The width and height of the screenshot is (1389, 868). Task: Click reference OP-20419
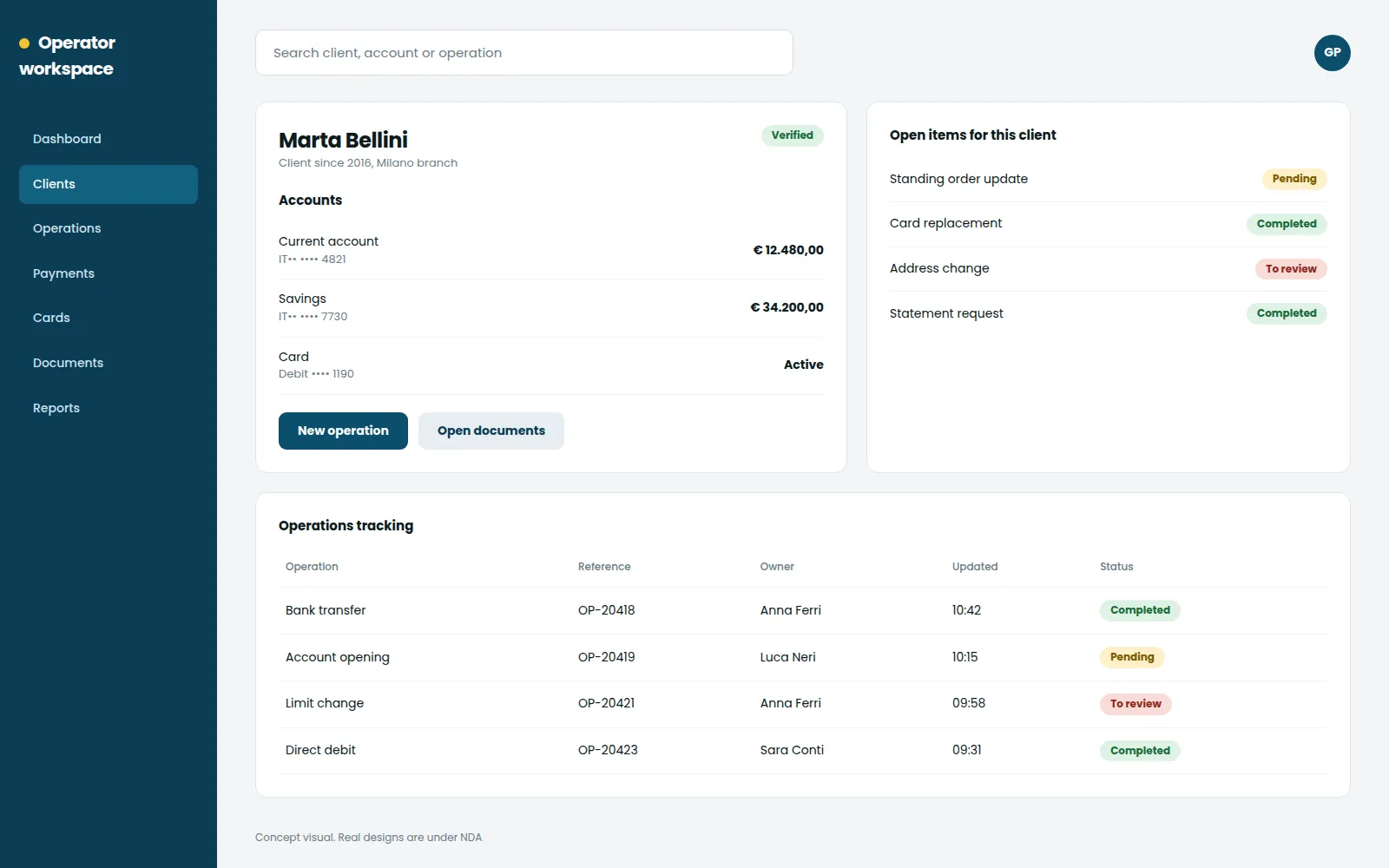[607, 657]
